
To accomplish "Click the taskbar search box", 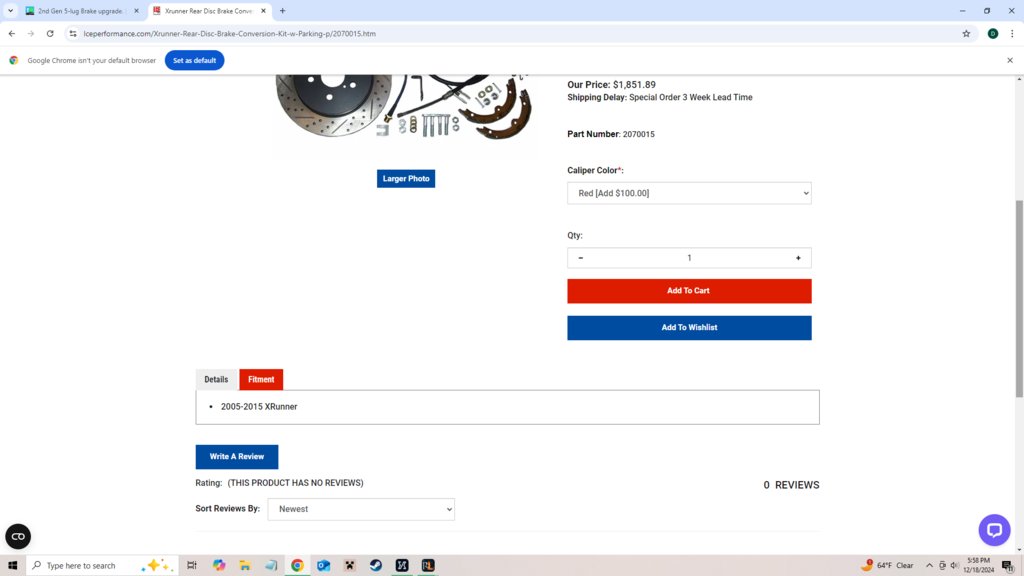I will [102, 566].
